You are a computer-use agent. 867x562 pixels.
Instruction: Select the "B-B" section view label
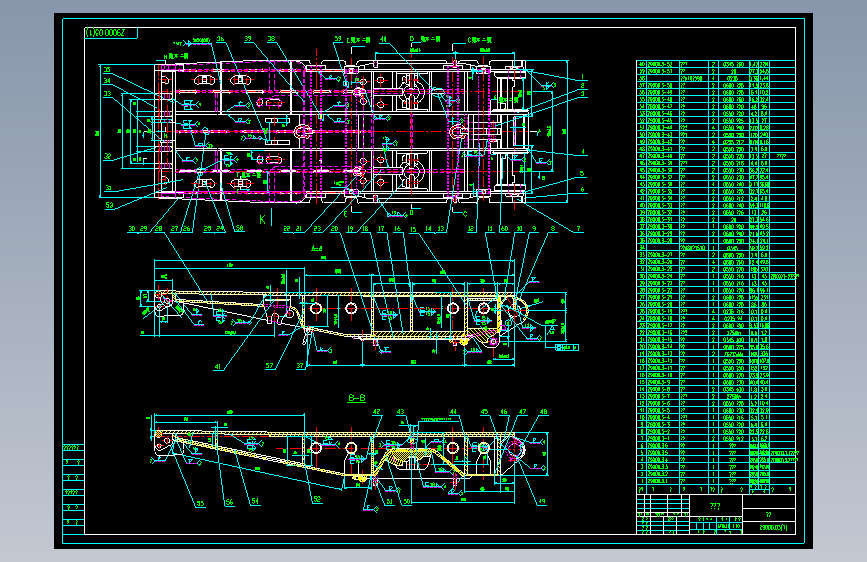pyautogui.click(x=357, y=398)
